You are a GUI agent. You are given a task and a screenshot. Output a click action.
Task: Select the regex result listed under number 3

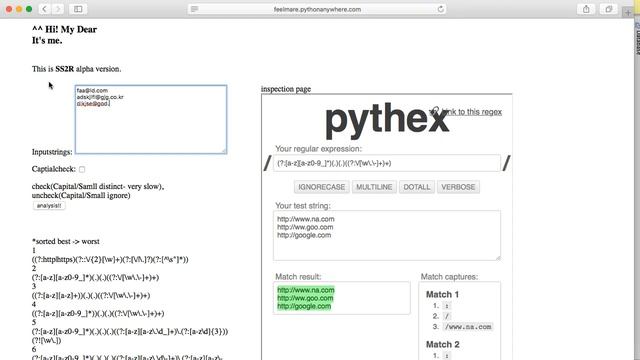coord(91,295)
